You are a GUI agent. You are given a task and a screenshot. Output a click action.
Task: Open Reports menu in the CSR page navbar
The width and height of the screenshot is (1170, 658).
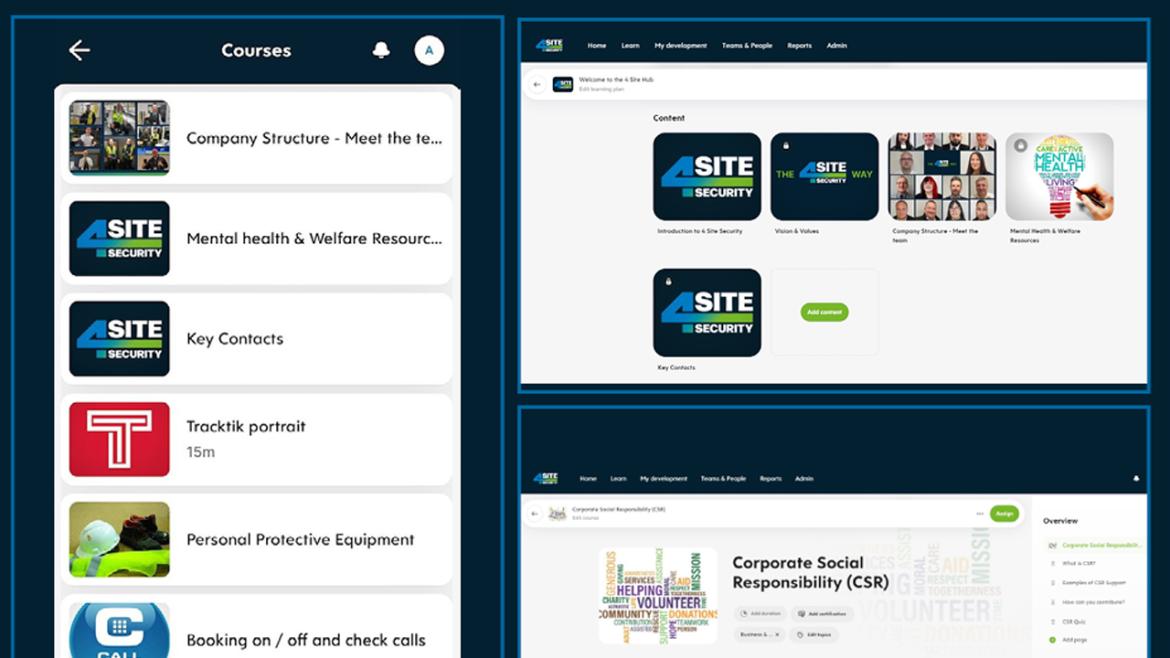770,479
